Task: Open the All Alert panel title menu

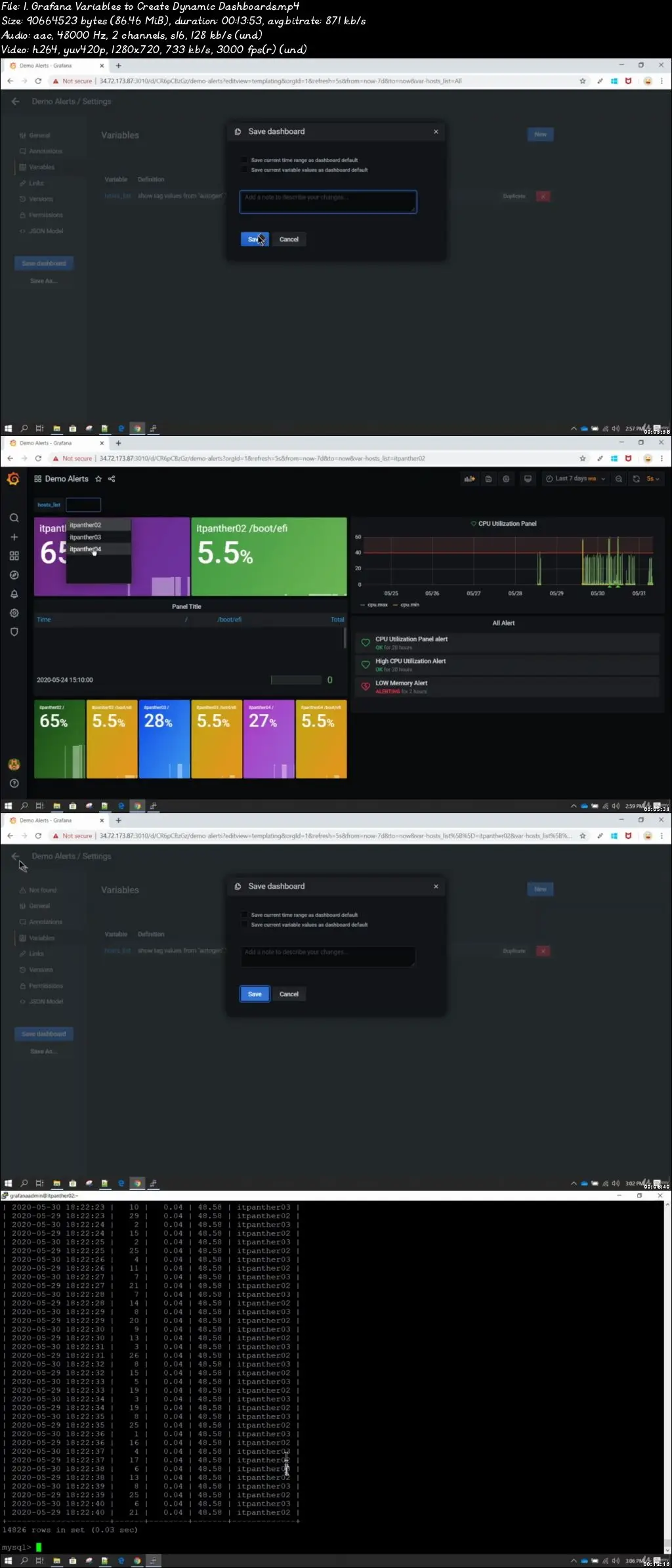Action: [503, 623]
